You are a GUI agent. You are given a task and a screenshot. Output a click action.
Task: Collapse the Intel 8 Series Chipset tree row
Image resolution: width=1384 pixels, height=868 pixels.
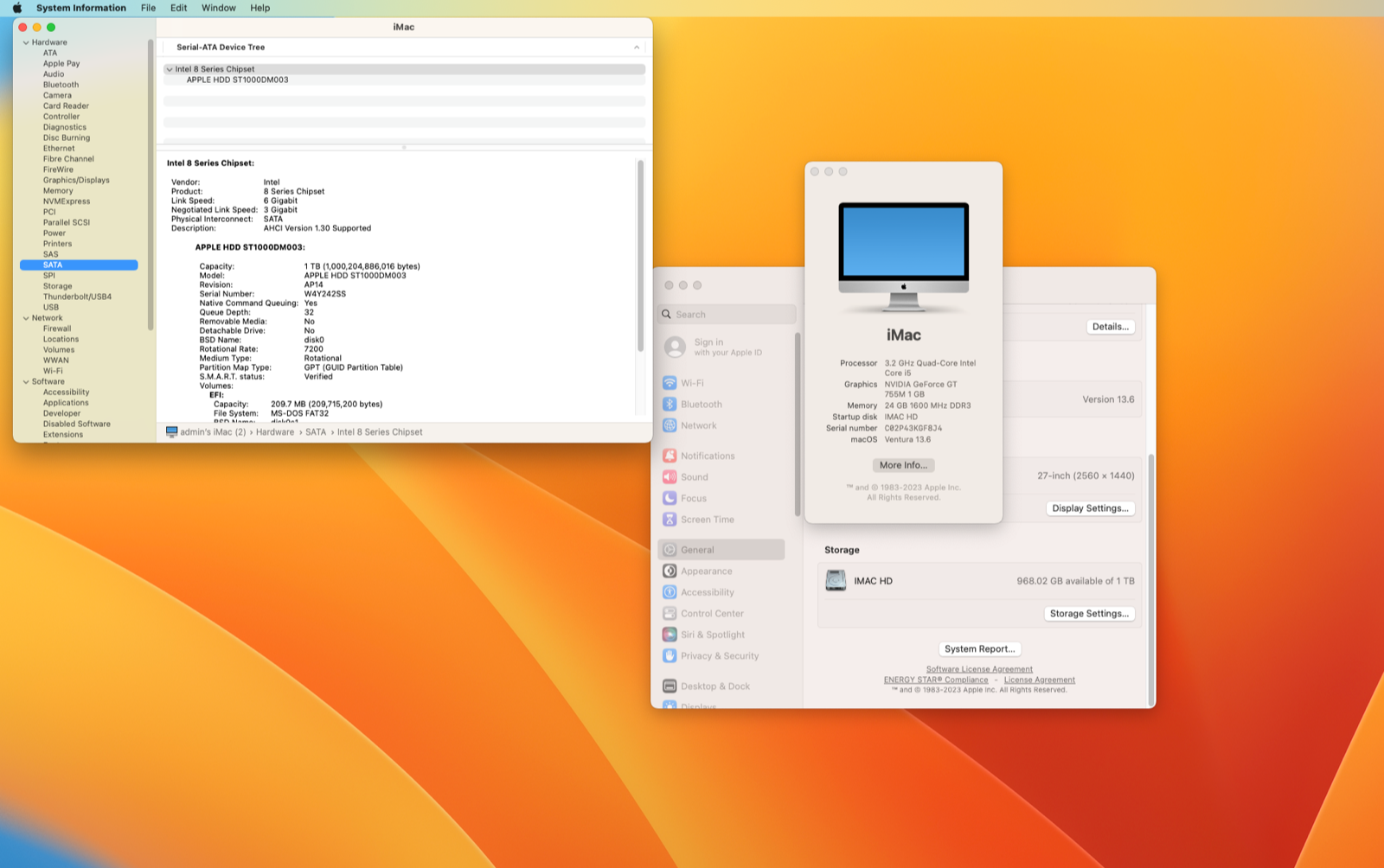pos(170,69)
